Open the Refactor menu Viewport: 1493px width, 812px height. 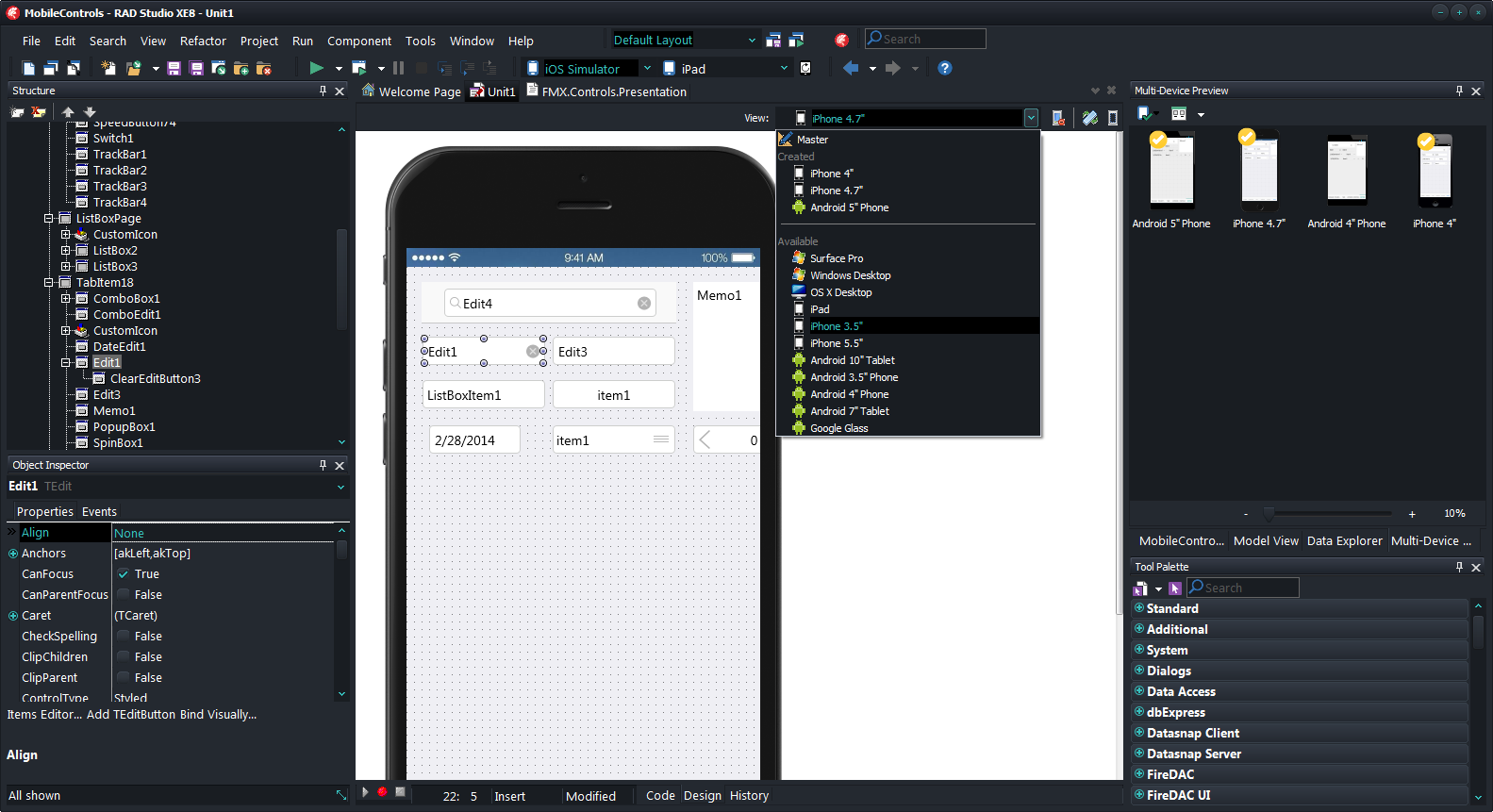coord(203,41)
